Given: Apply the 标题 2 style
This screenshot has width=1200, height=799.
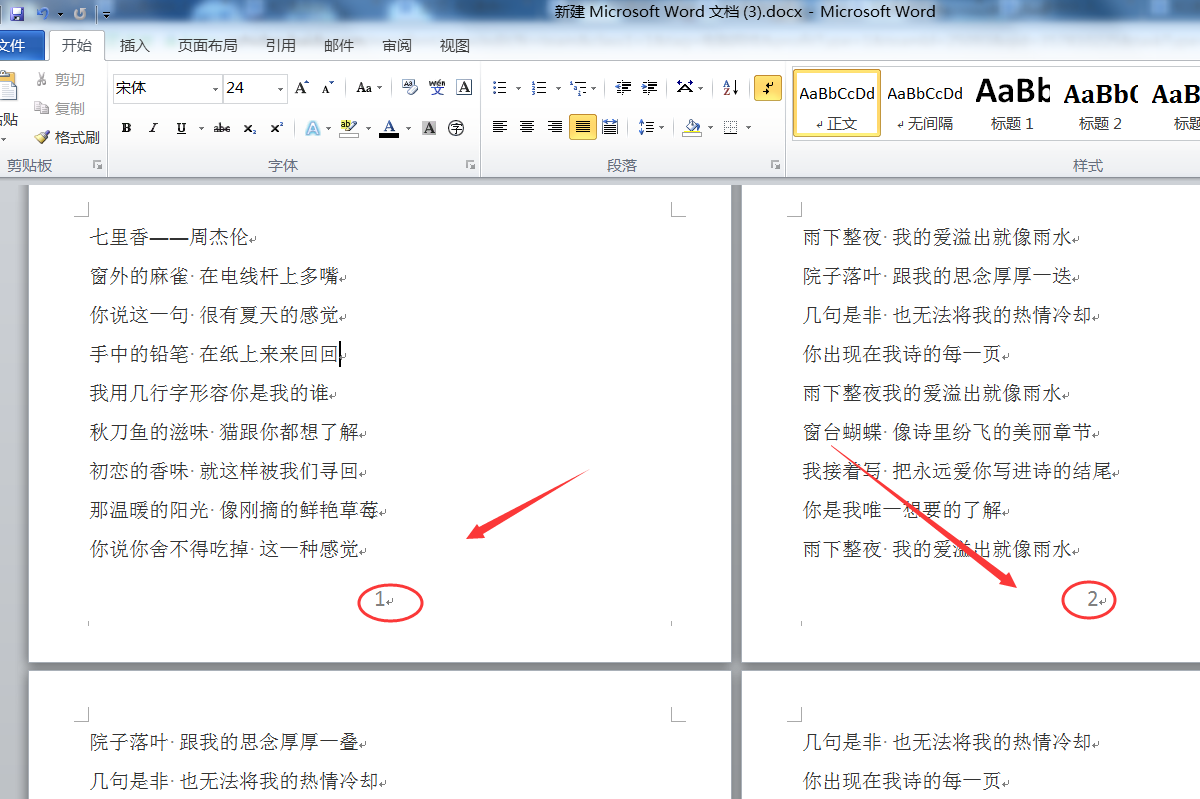Looking at the screenshot, I should click(1100, 103).
